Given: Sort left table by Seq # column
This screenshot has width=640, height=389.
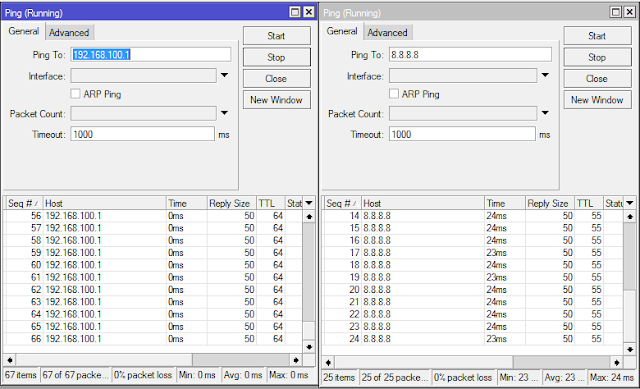Looking at the screenshot, I should [x=23, y=203].
